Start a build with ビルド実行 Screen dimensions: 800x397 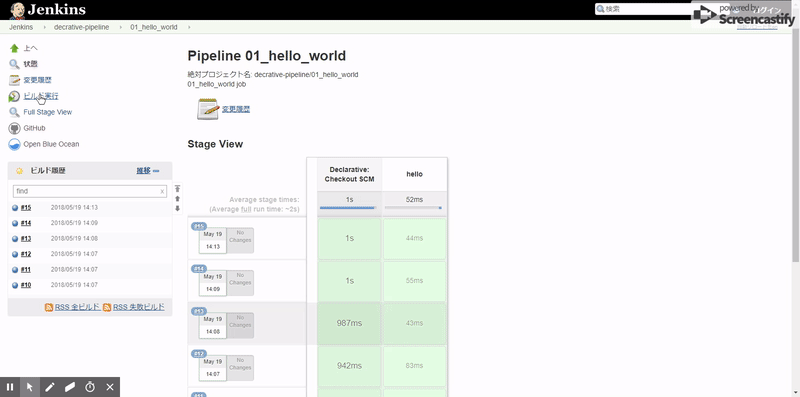coord(41,96)
